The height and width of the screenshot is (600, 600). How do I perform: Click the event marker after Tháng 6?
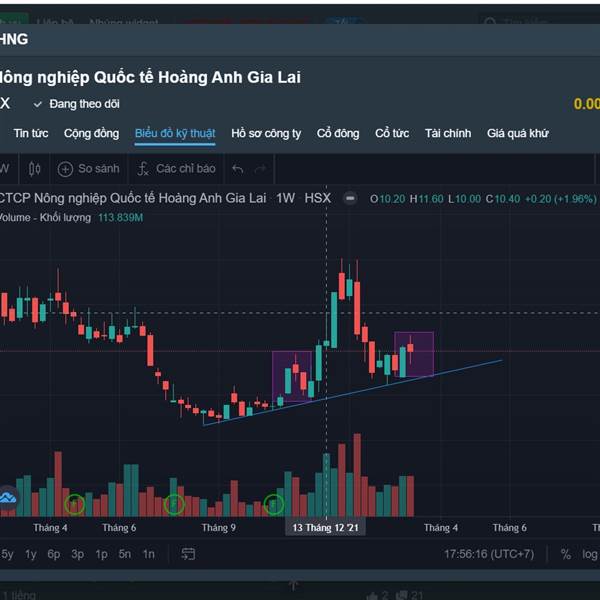(x=174, y=504)
